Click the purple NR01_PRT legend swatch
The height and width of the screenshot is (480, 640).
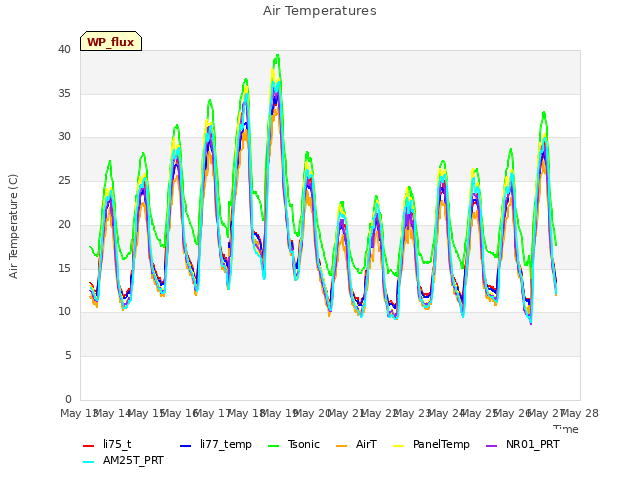click(x=492, y=446)
